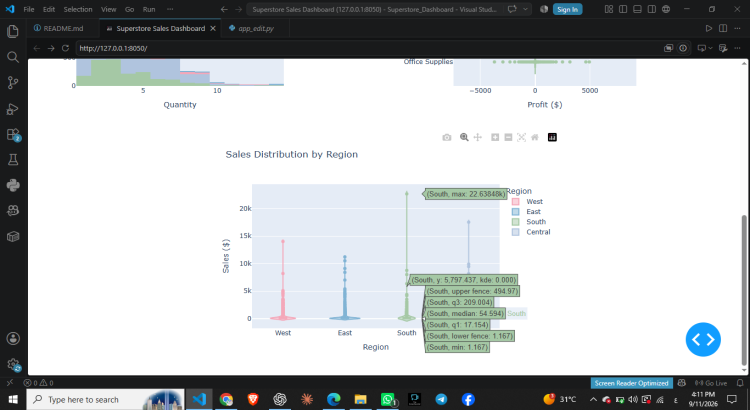750x410 pixels.
Task: Run the file with play icon
Action: 708,28
